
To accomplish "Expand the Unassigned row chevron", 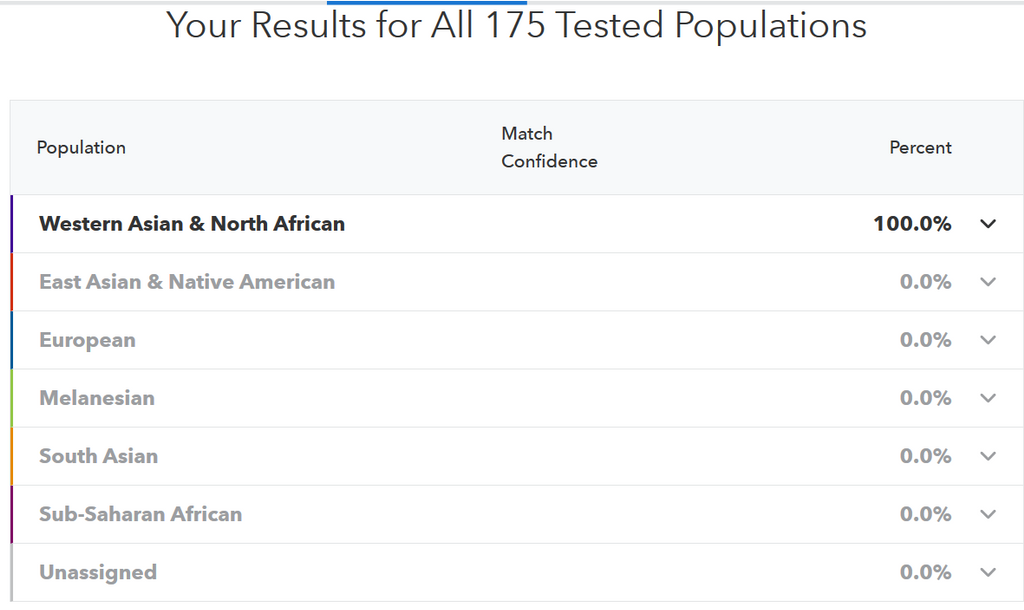I will coord(988,572).
